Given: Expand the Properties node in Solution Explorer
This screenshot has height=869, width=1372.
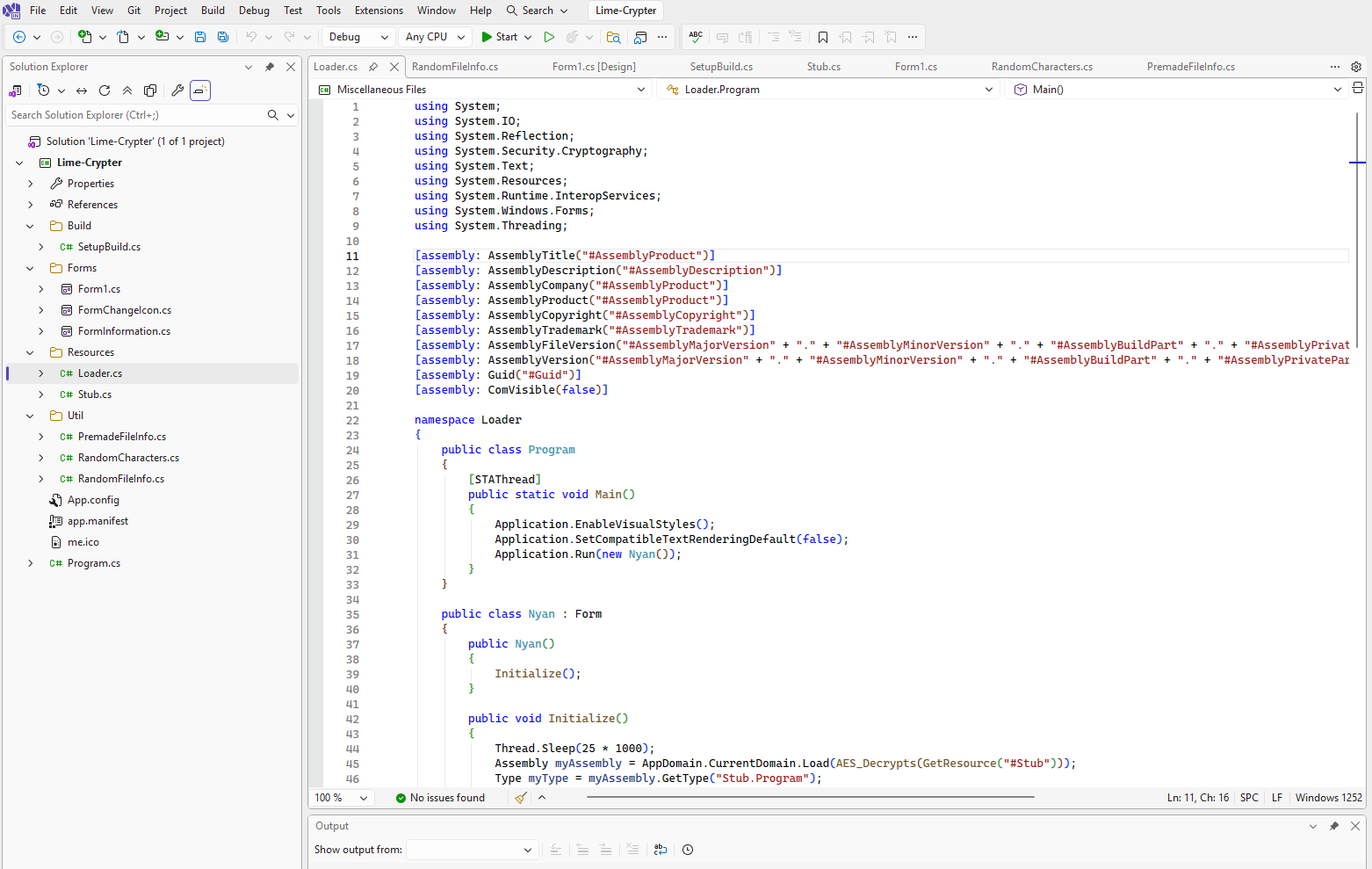Looking at the screenshot, I should point(31,184).
